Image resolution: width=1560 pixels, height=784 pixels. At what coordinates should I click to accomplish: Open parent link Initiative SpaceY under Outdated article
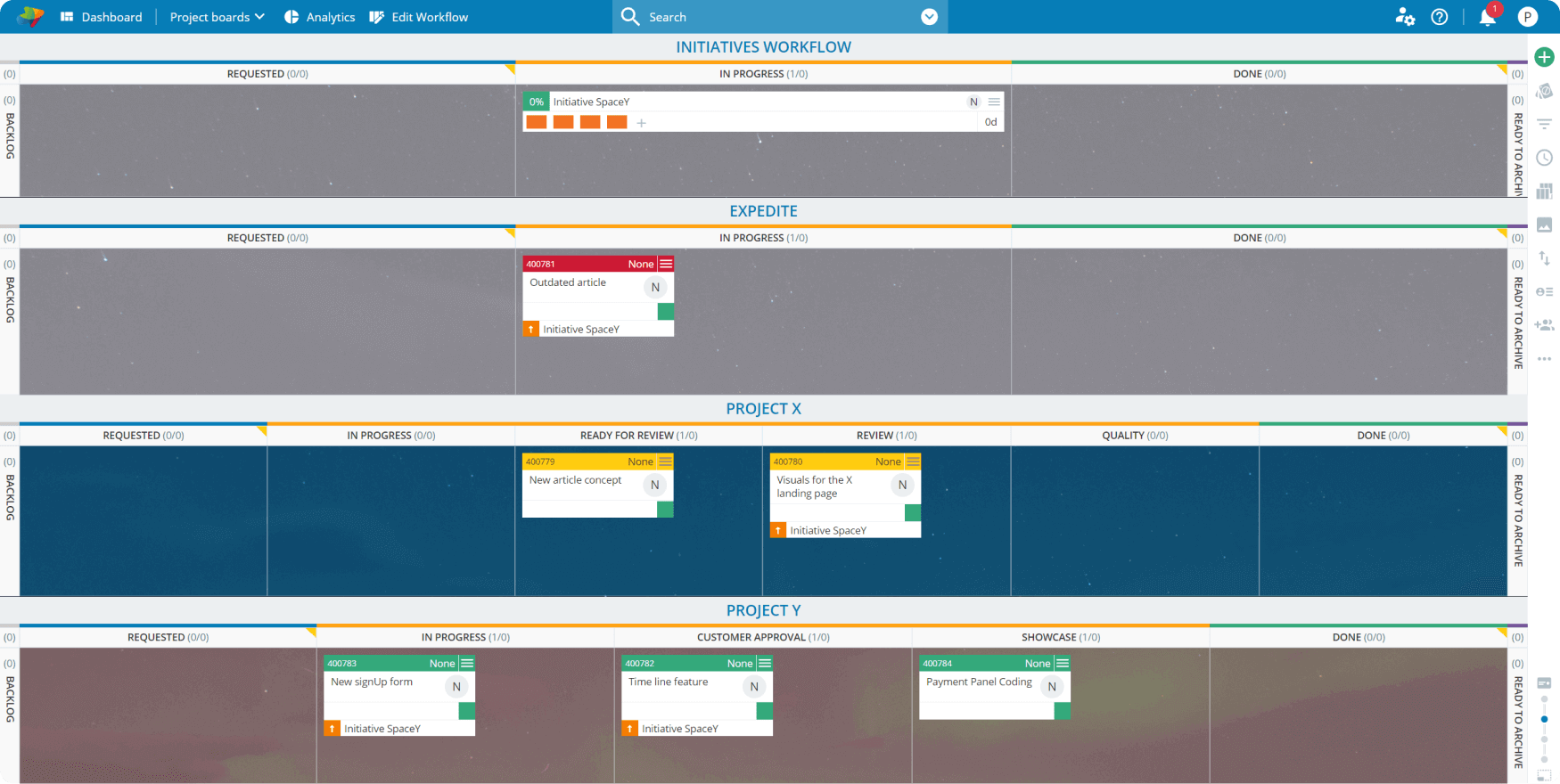580,330
